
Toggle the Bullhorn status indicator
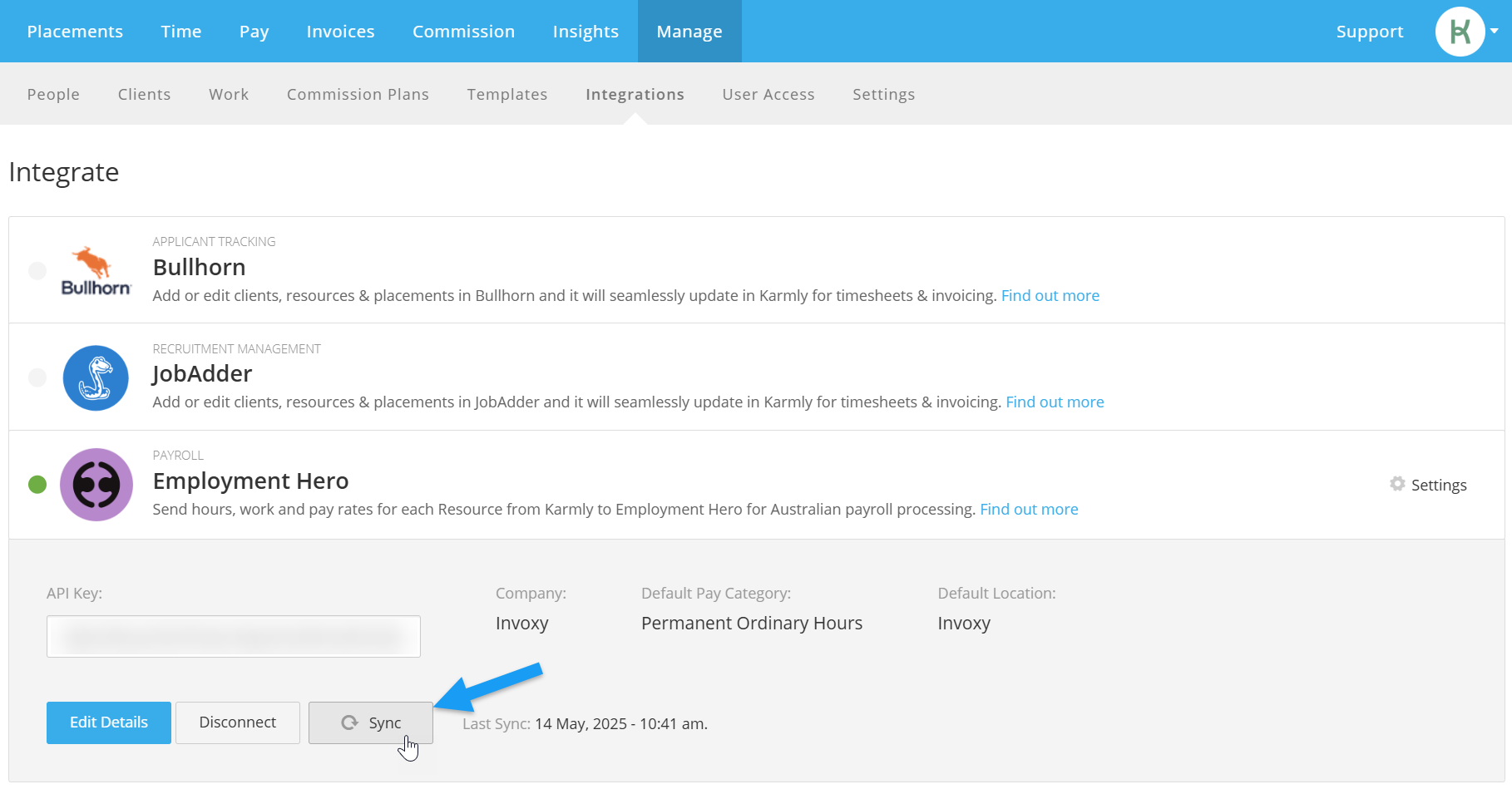tap(37, 270)
